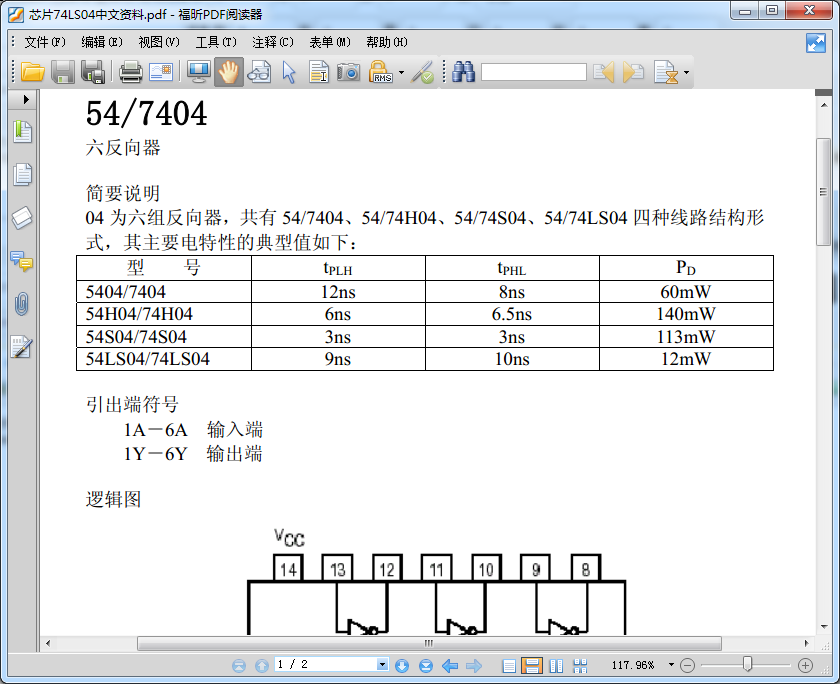The image size is (840, 684).
Task: Click the Save As double-diskette icon
Action: pyautogui.click(x=93, y=72)
